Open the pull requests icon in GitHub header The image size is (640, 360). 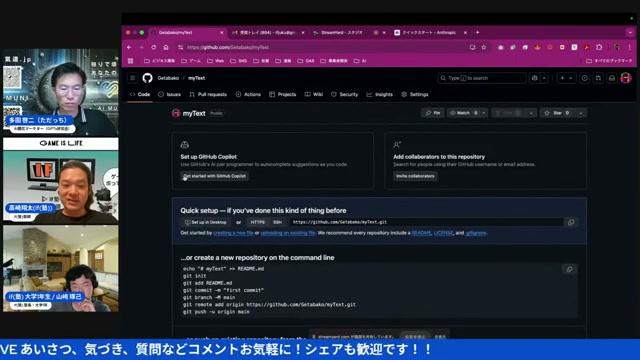coord(598,78)
